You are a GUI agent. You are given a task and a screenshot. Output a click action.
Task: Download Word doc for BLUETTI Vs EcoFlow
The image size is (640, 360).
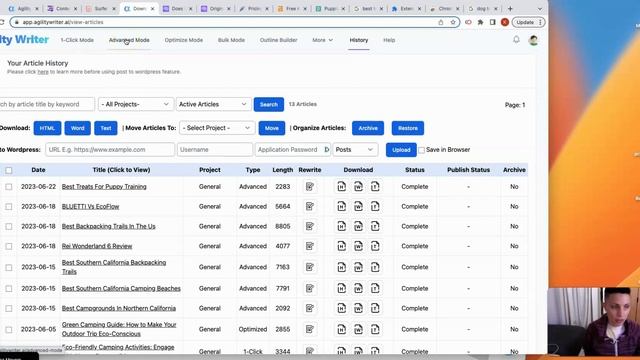(358, 207)
